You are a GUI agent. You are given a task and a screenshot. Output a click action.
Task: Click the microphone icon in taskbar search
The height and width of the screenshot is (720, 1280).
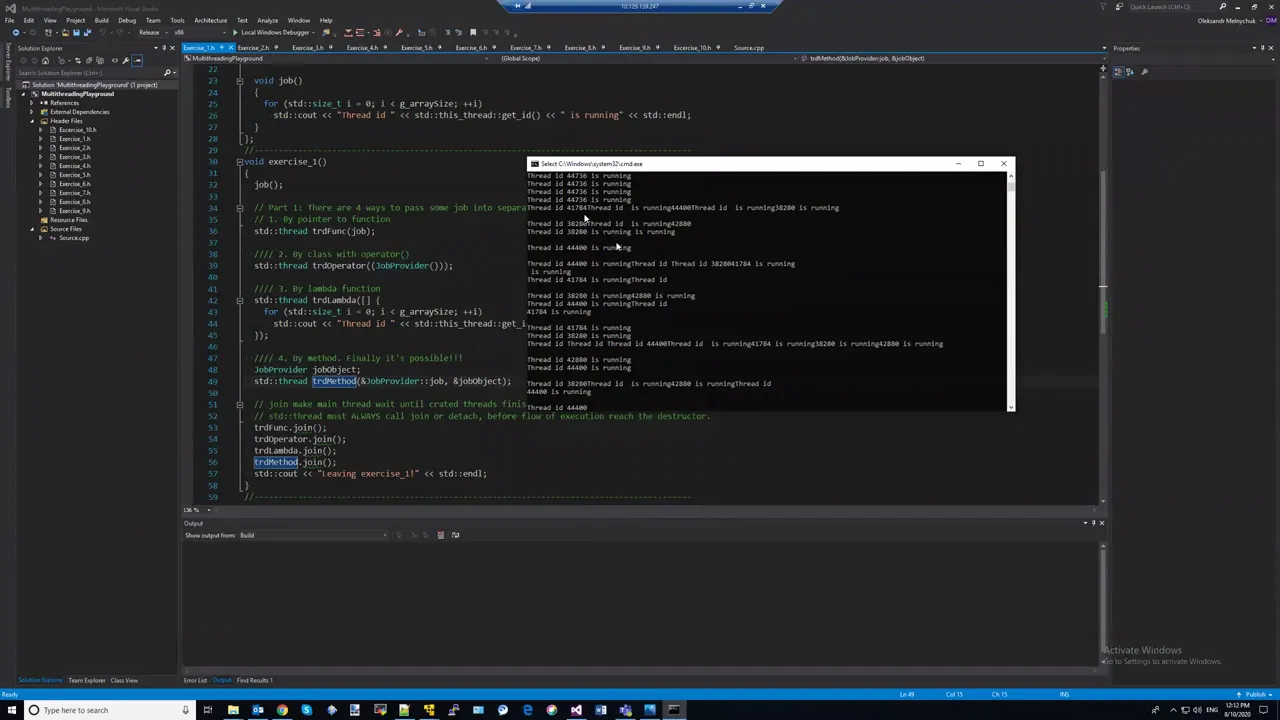click(185, 710)
